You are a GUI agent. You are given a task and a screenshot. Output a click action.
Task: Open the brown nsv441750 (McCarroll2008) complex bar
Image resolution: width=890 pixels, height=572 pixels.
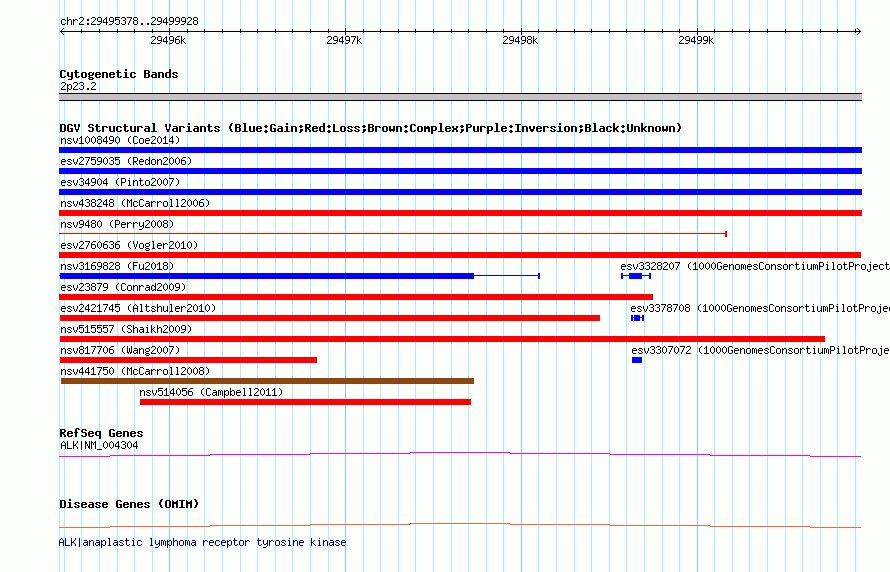pos(267,381)
